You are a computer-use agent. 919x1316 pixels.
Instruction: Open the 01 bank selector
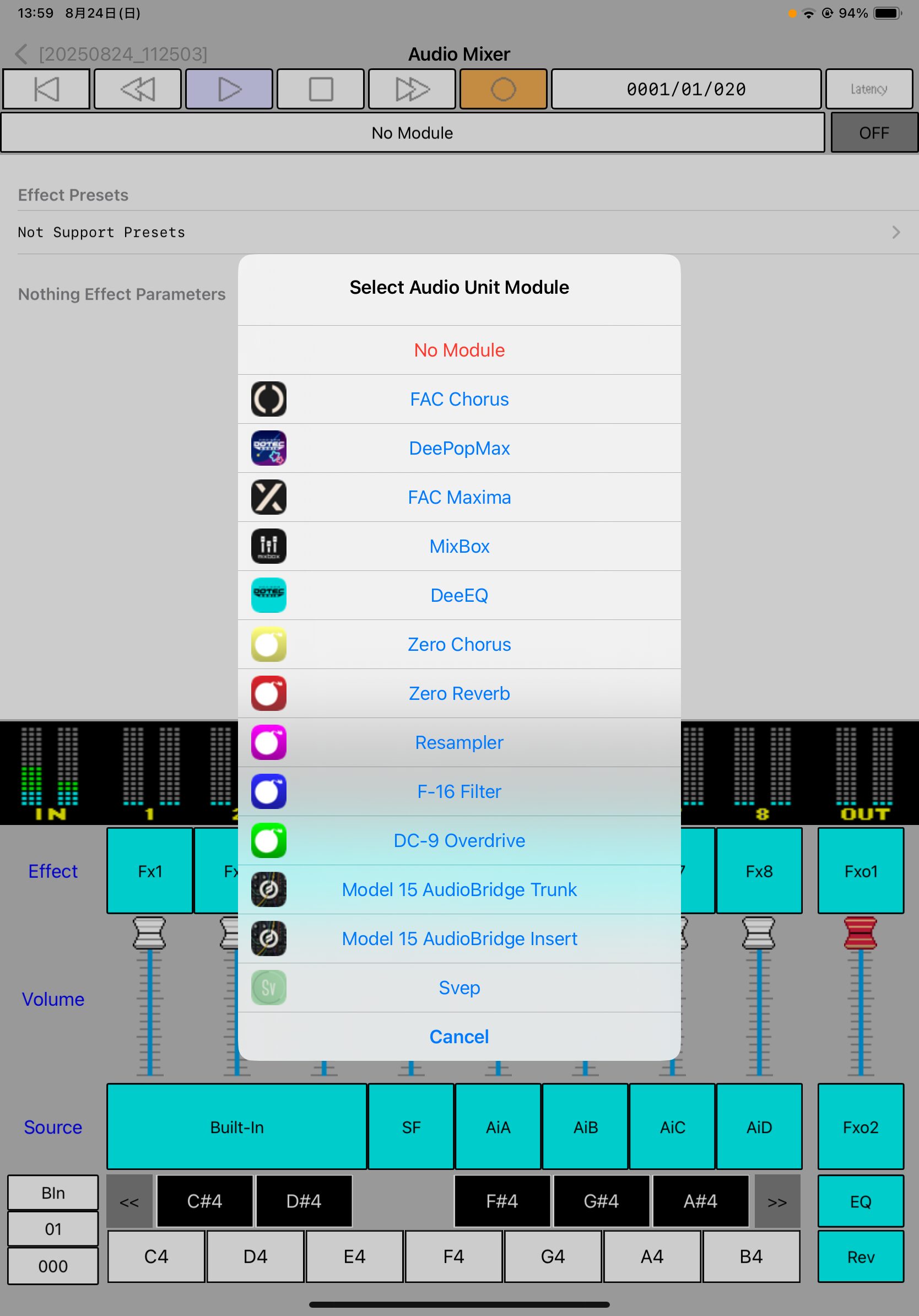53,1229
